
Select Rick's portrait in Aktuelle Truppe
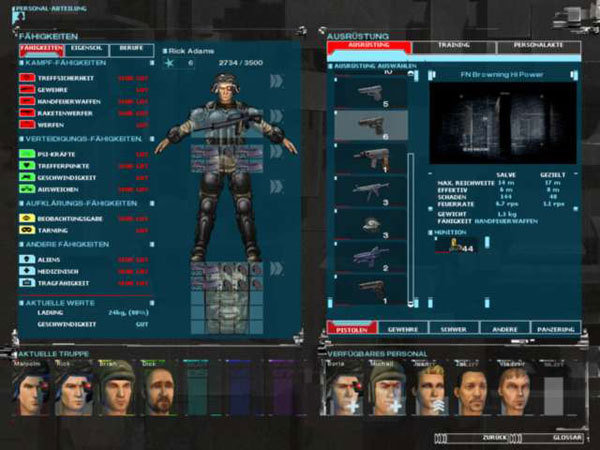(74, 387)
